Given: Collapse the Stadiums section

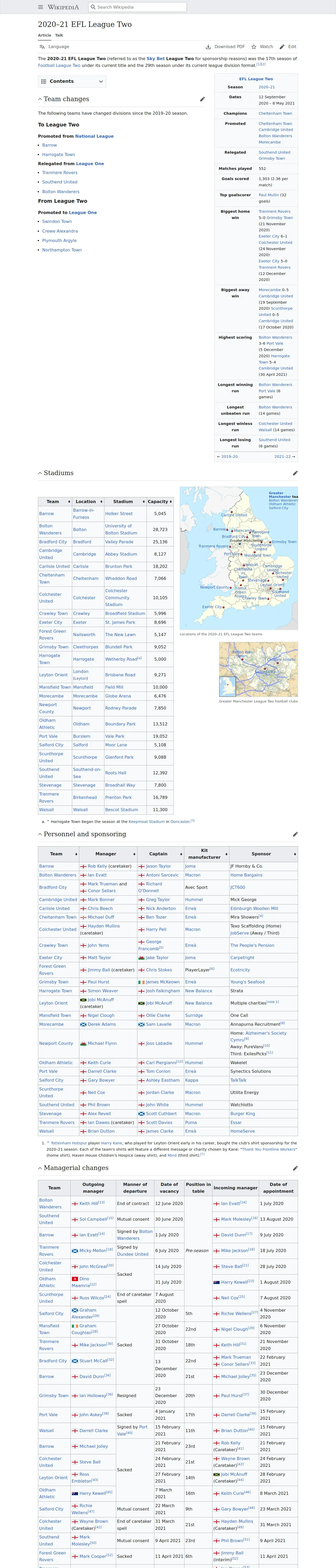Looking at the screenshot, I should pos(40,473).
